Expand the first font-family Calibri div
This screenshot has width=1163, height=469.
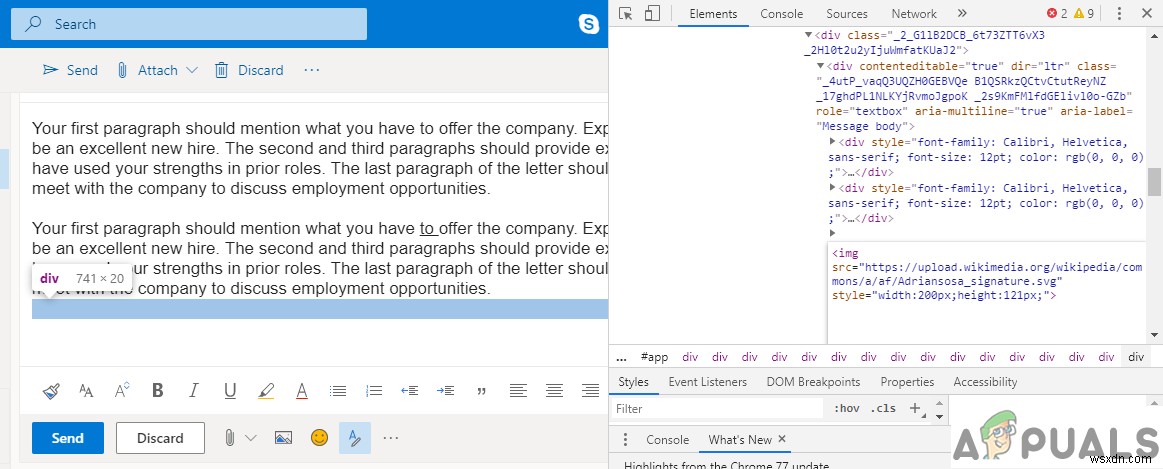(x=832, y=141)
